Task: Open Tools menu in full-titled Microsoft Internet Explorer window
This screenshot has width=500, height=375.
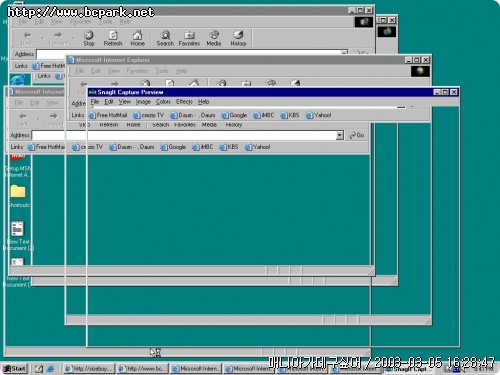Action: point(162,71)
